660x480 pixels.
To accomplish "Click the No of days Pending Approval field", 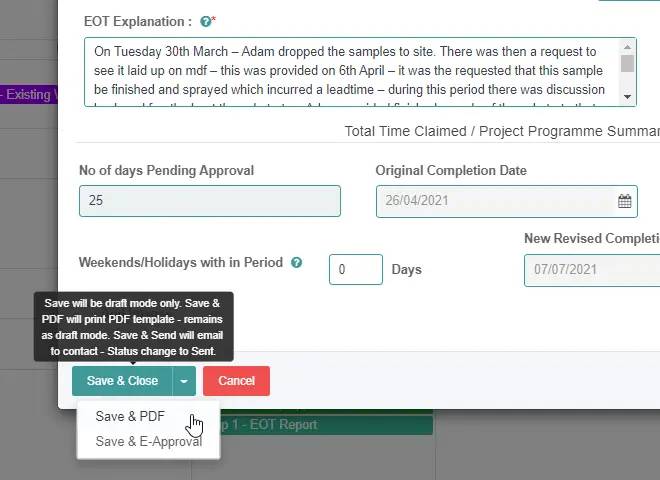I will 209,201.
